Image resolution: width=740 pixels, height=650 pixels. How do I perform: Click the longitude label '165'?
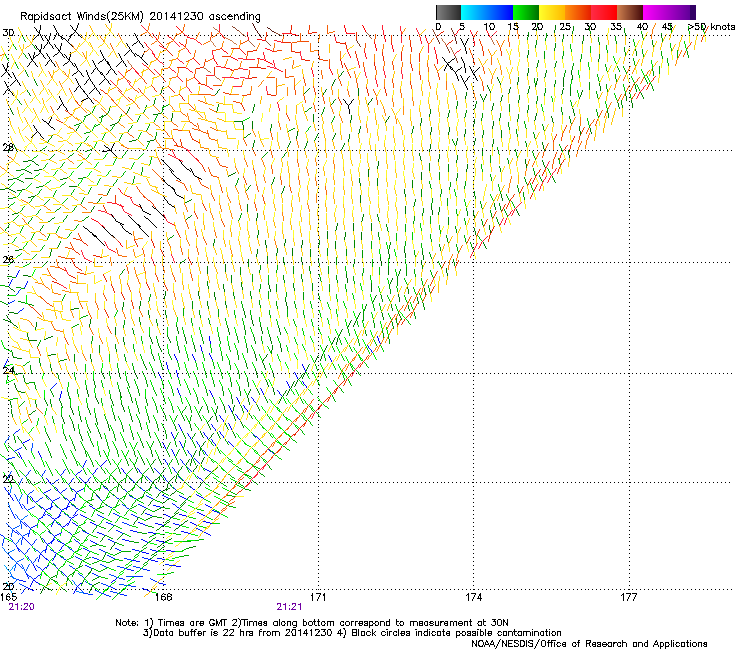pyautogui.click(x=8, y=597)
